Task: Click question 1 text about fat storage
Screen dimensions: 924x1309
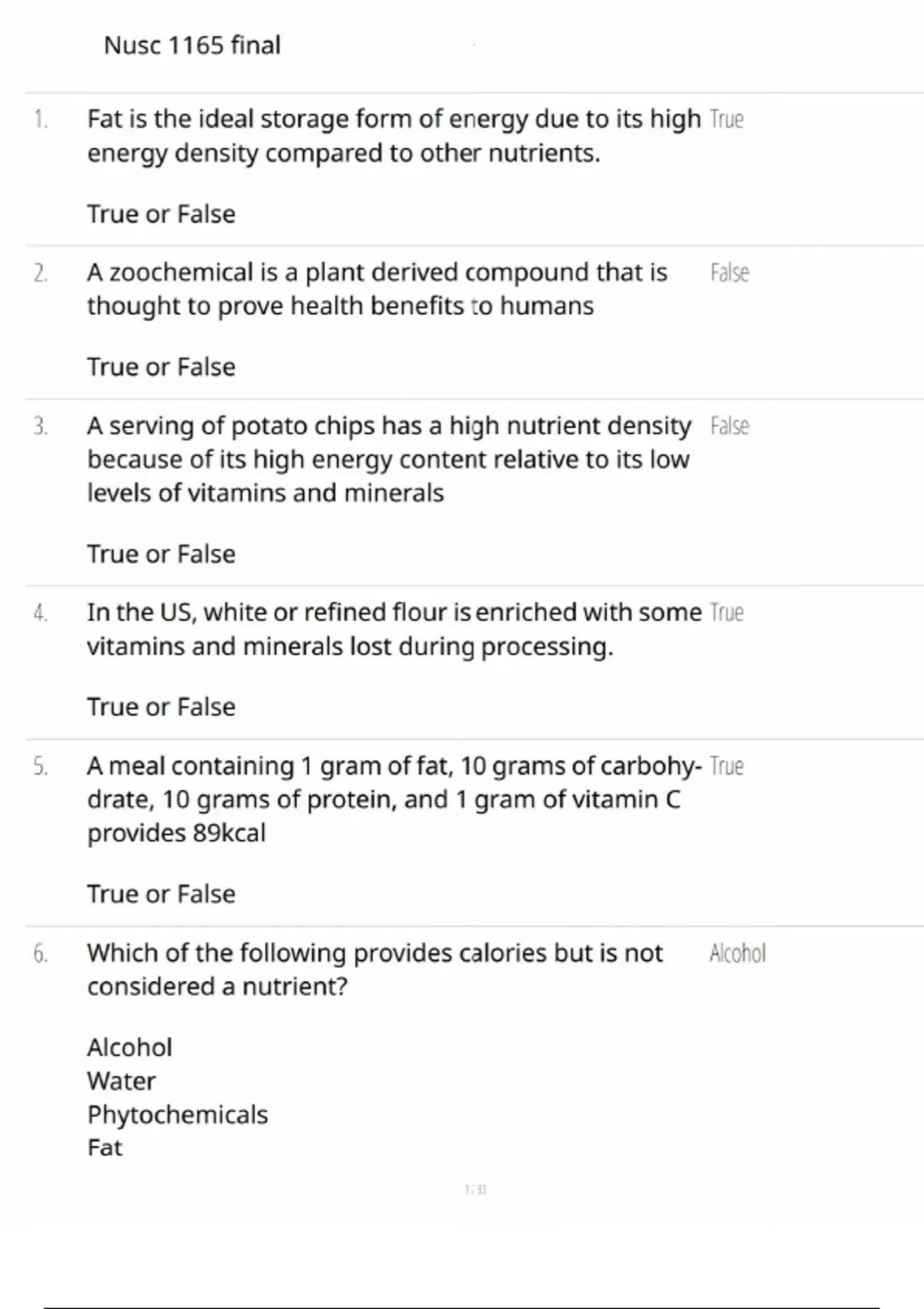Action: pos(393,136)
